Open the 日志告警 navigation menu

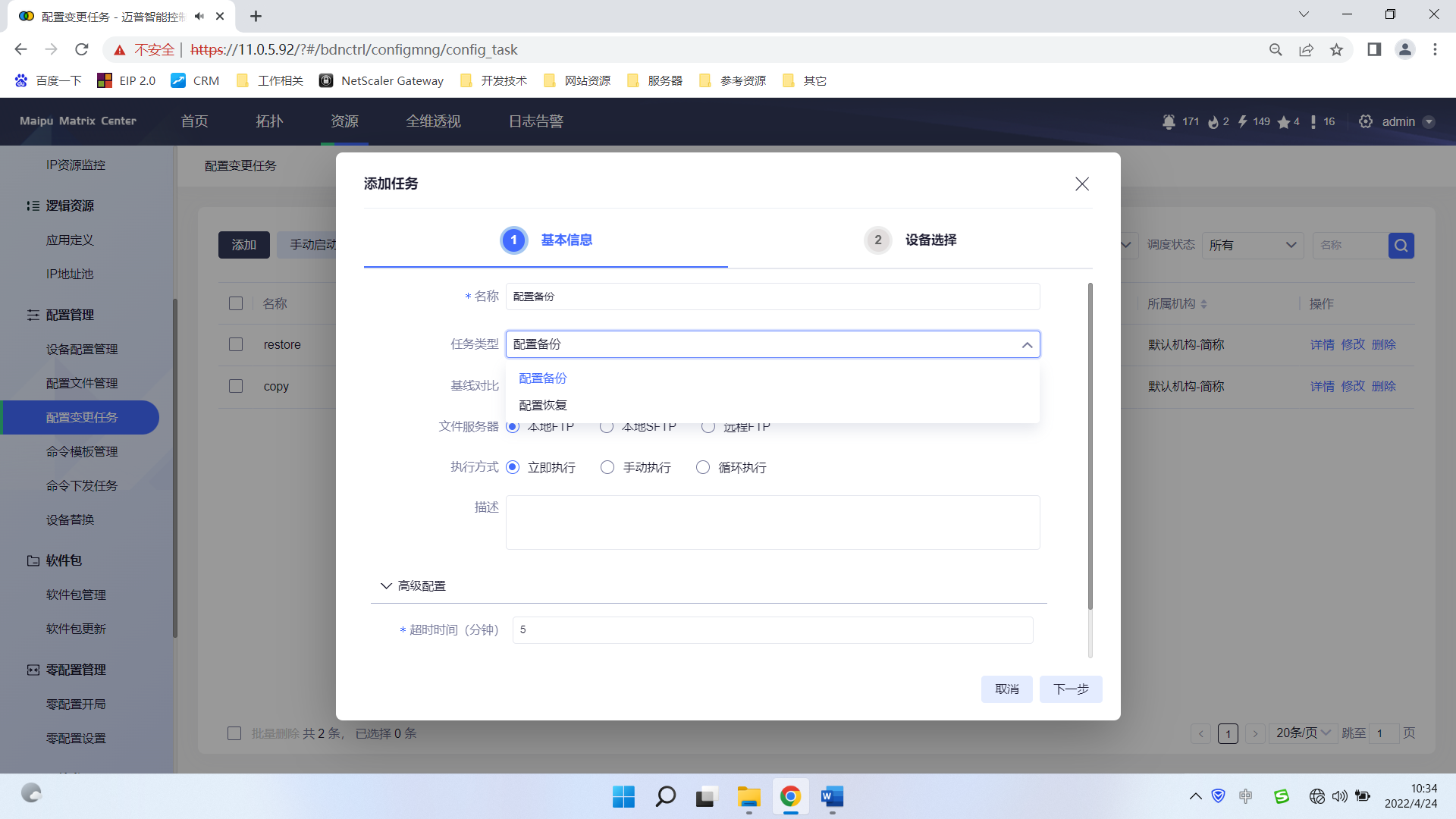536,121
